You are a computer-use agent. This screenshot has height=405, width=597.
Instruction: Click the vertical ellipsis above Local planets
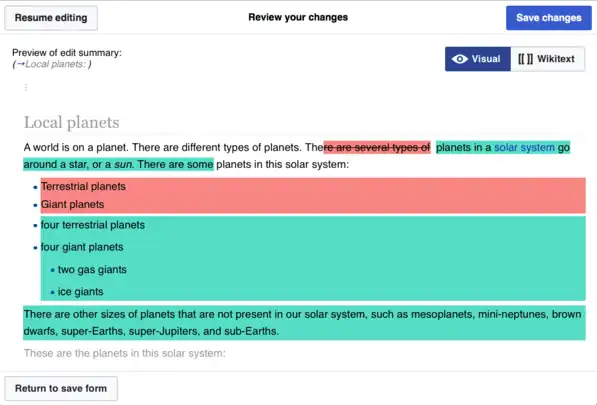(x=26, y=88)
